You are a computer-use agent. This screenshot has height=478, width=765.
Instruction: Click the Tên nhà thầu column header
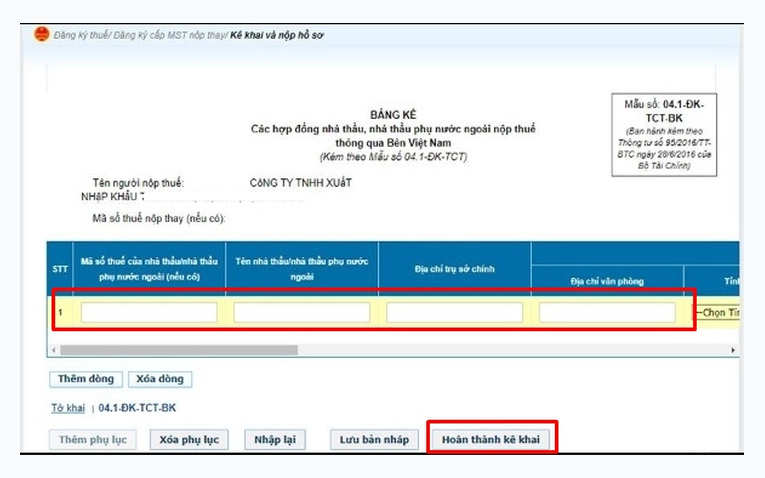[302, 269]
